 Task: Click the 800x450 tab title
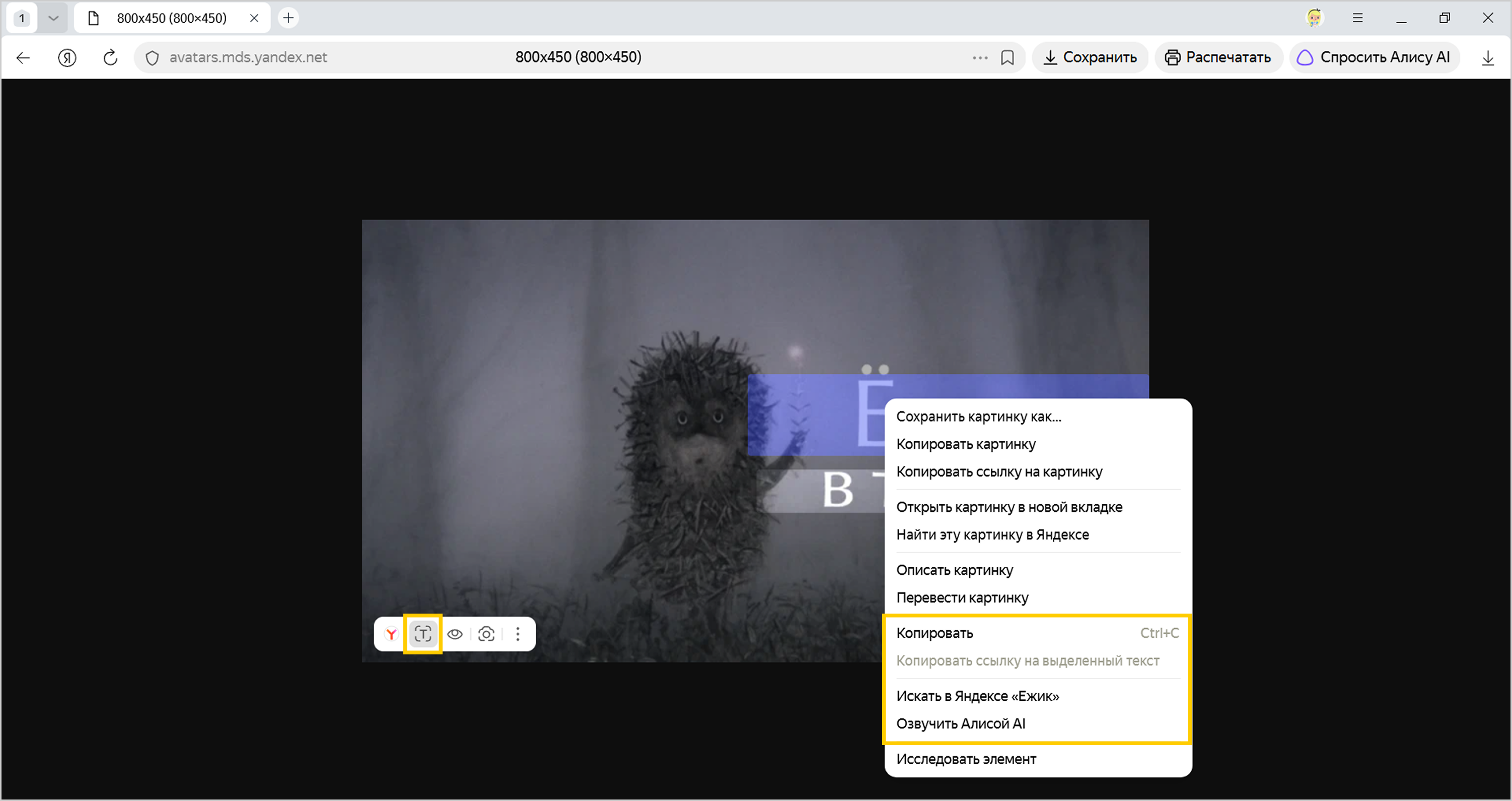click(x=171, y=18)
